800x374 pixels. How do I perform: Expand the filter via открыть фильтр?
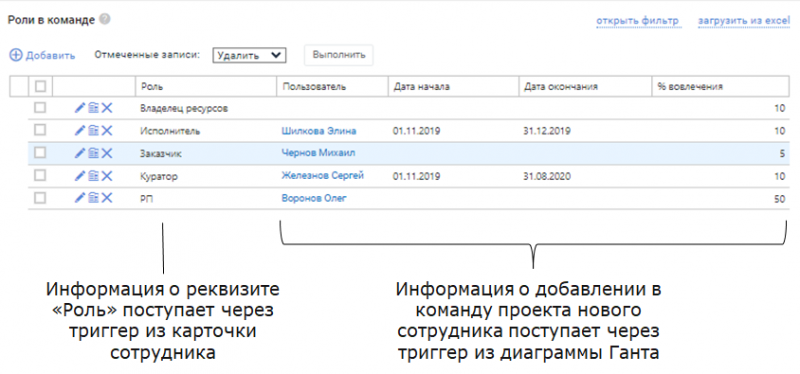[637, 21]
